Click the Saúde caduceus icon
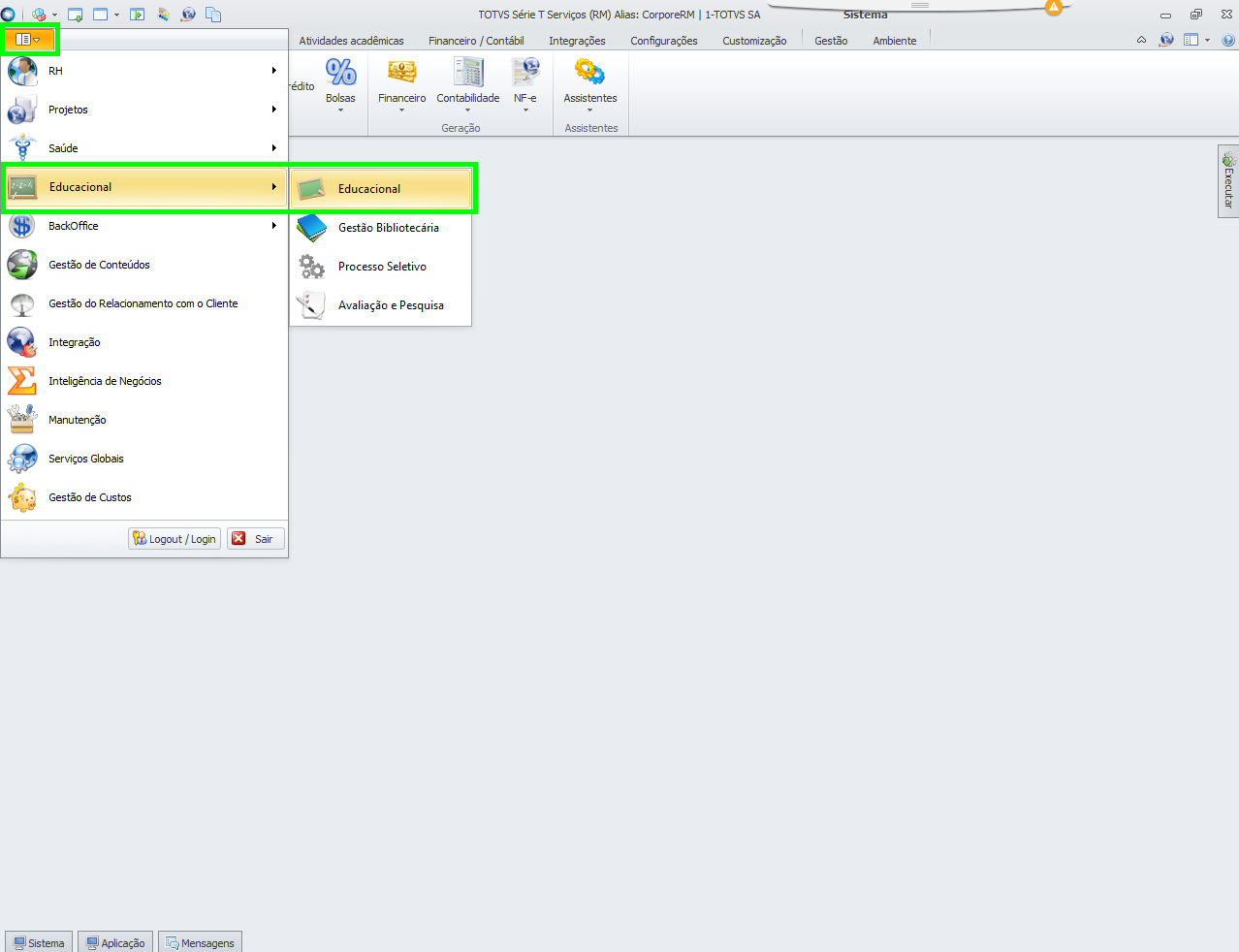This screenshot has height=952, width=1239. [x=22, y=148]
